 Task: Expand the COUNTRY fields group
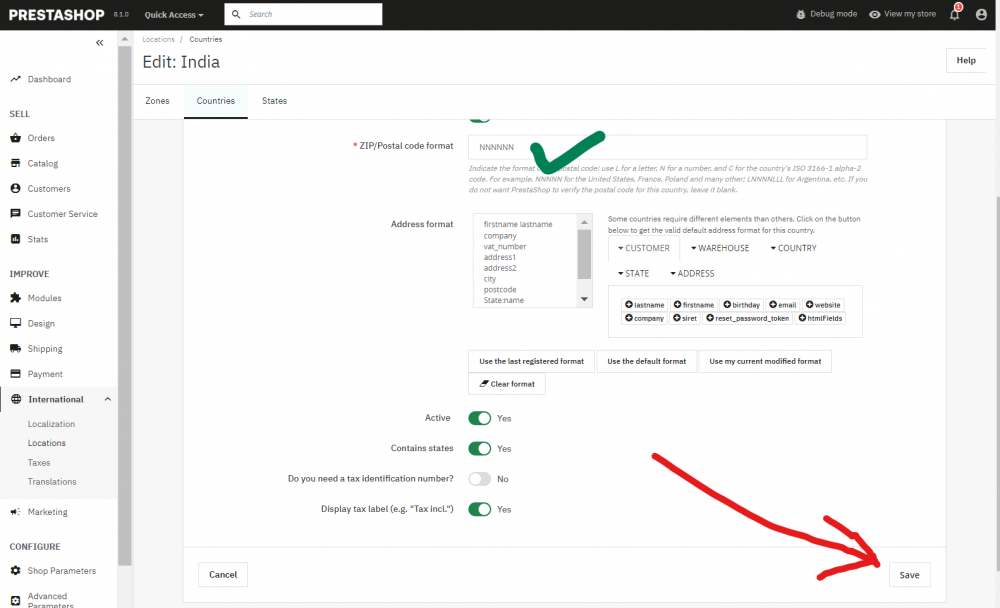[x=793, y=248]
